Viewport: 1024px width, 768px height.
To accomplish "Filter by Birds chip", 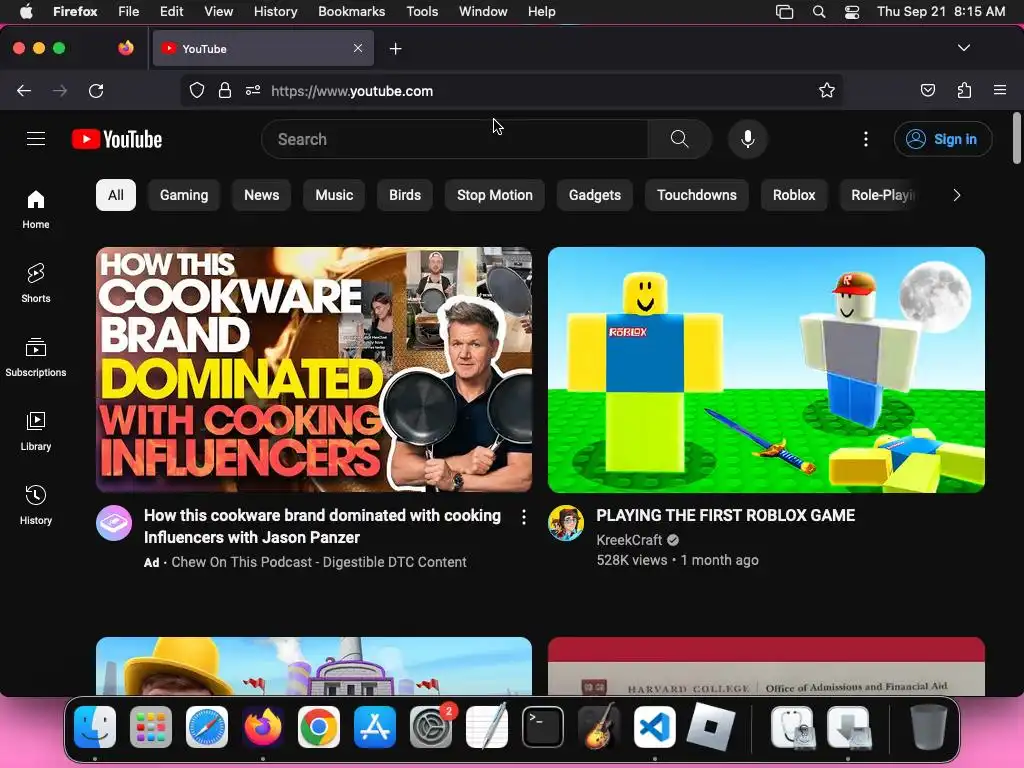I will pyautogui.click(x=405, y=195).
